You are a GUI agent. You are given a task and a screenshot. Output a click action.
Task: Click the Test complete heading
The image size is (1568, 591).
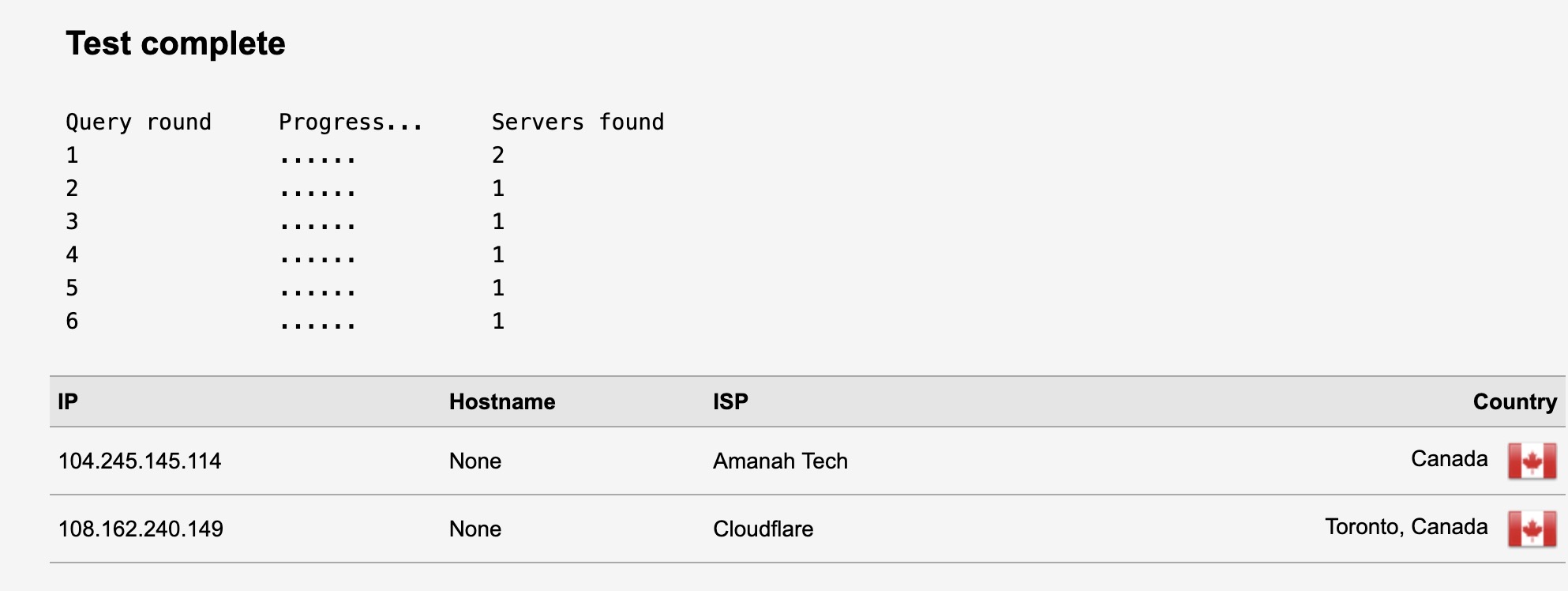pyautogui.click(x=175, y=43)
